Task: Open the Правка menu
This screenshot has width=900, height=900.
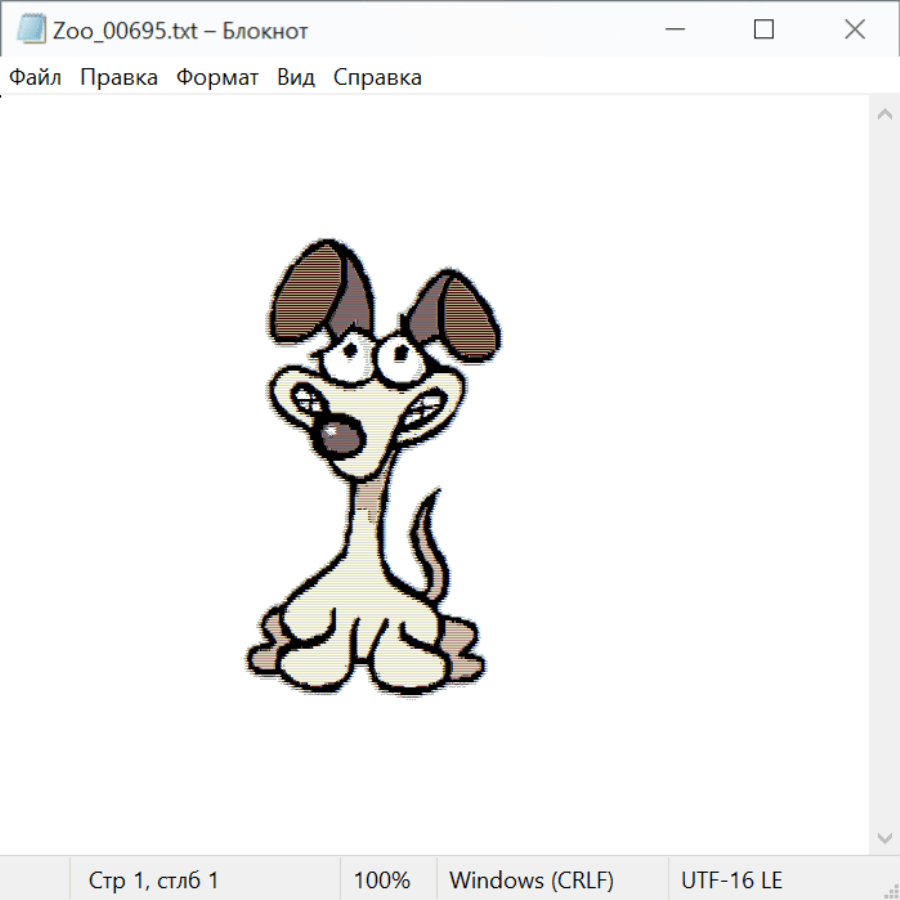Action: 119,78
